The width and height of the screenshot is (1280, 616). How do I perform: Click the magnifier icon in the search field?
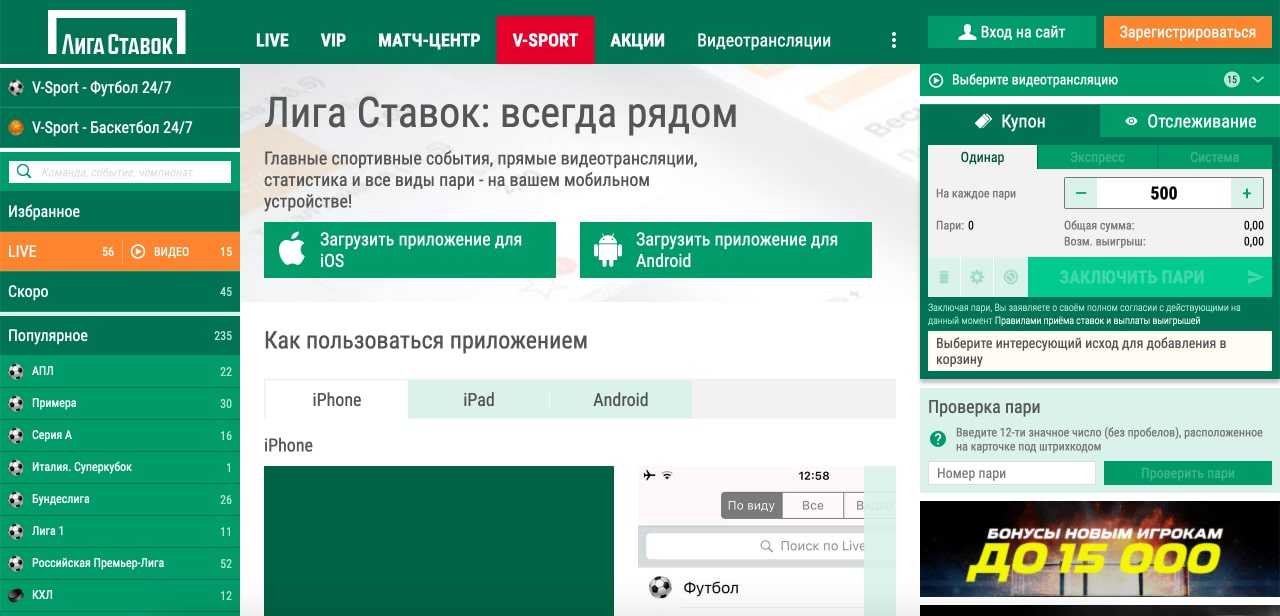click(24, 172)
